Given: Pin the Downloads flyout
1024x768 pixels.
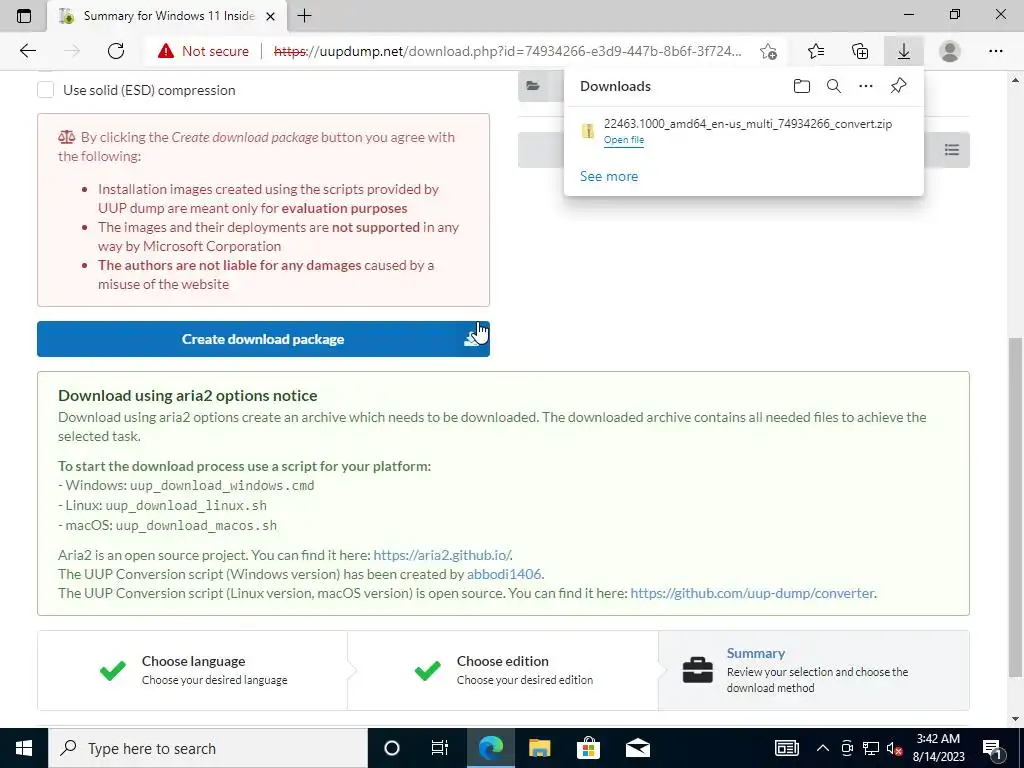Looking at the screenshot, I should 899,86.
